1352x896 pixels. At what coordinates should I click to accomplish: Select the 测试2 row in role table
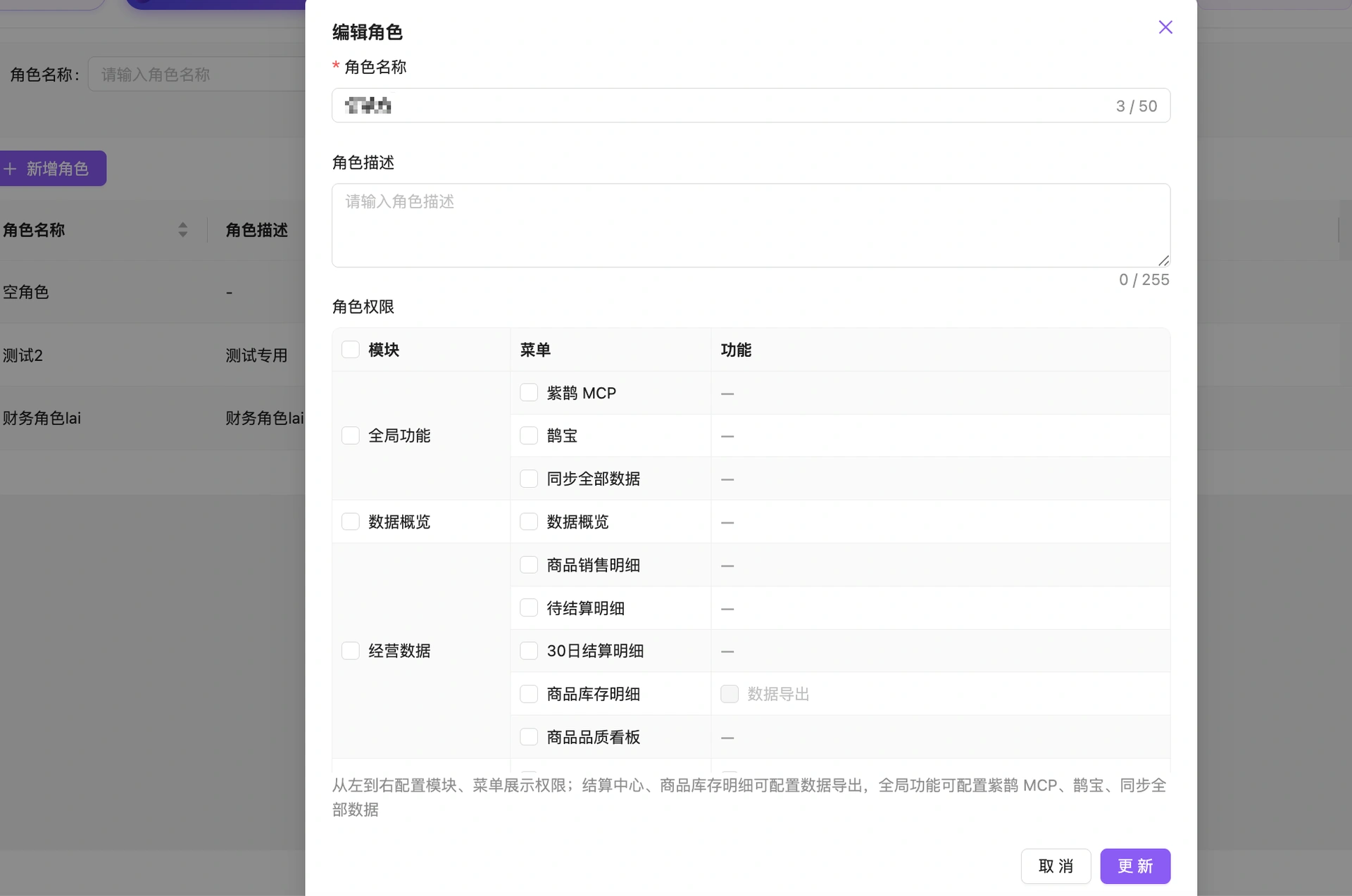(x=152, y=355)
